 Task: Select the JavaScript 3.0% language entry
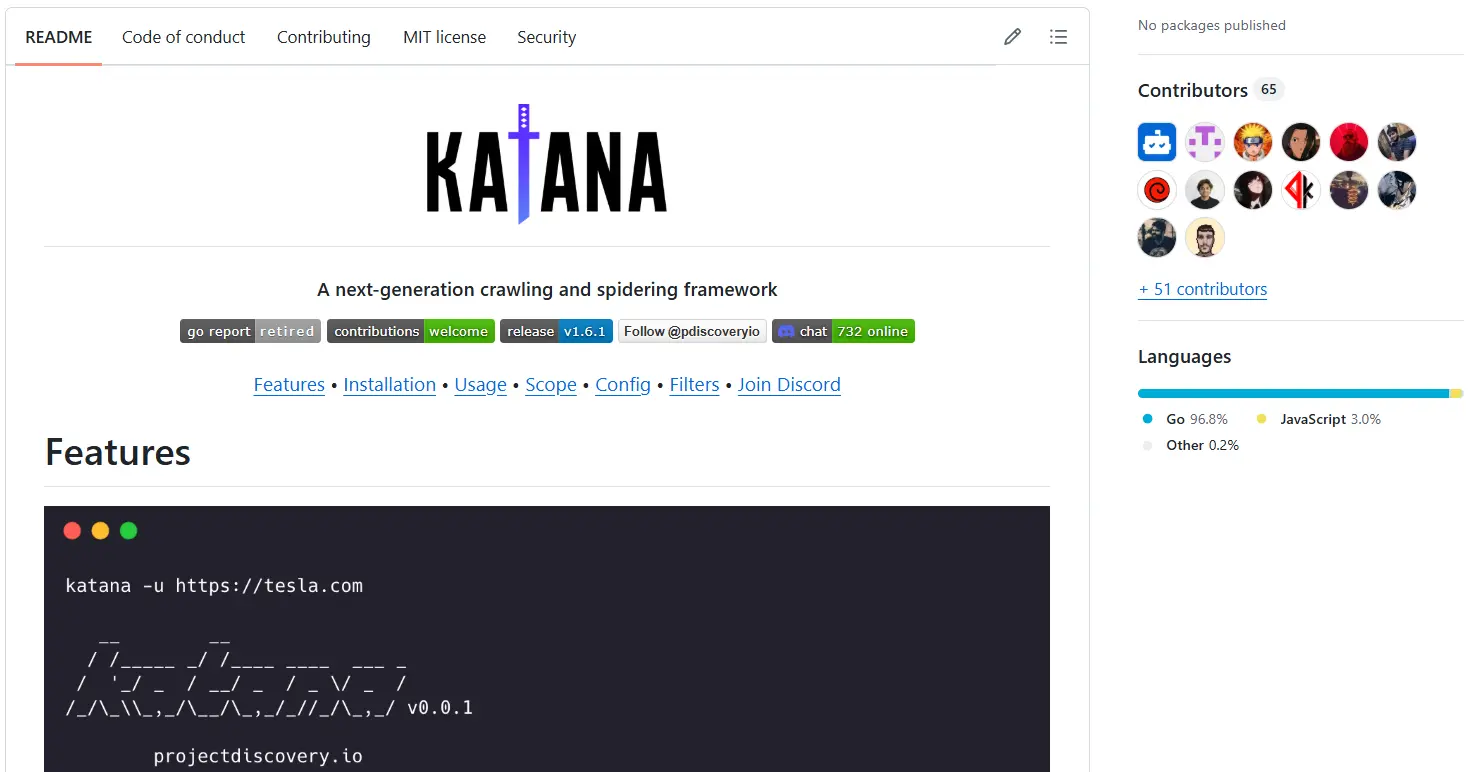pyautogui.click(x=1318, y=419)
